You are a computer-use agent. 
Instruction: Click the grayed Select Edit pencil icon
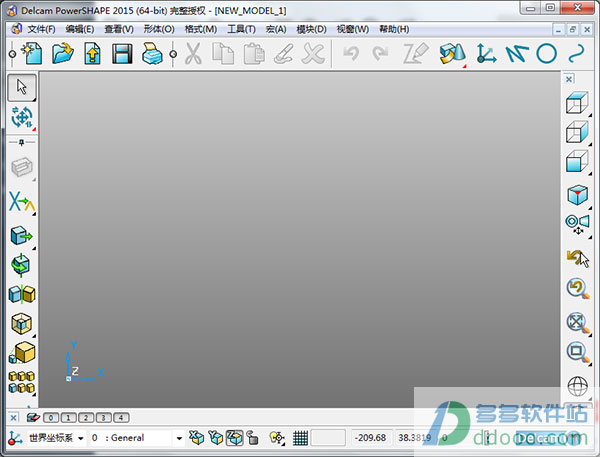416,54
